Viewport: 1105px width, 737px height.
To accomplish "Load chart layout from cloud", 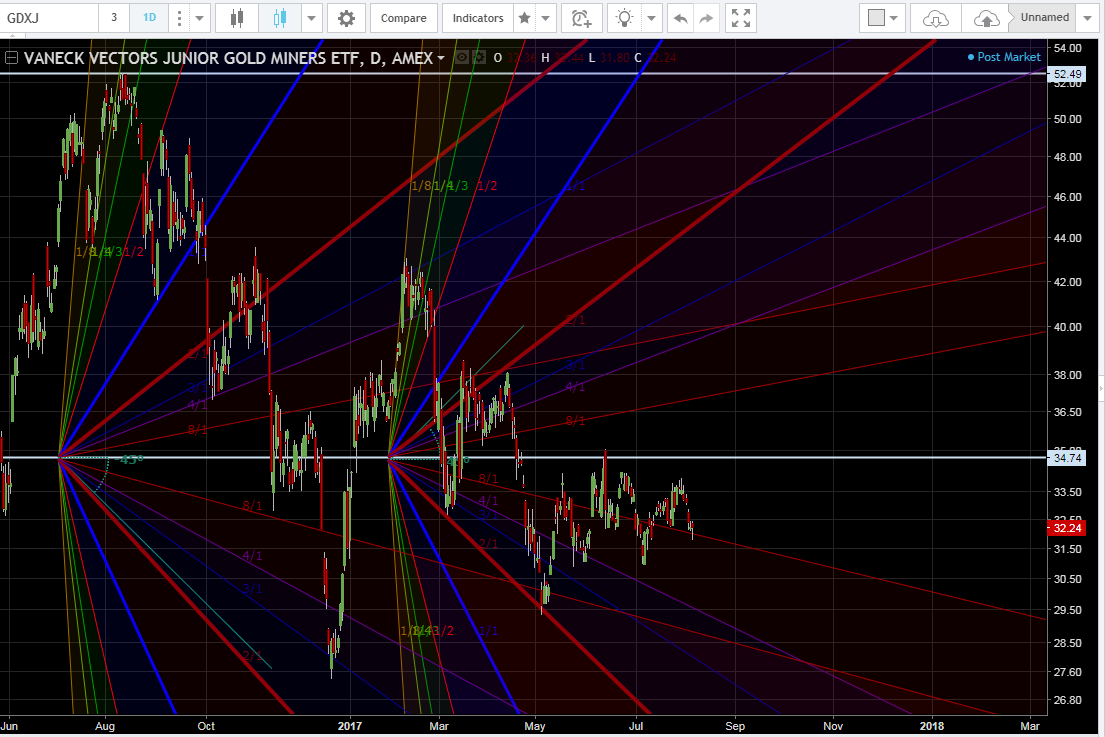I will click(935, 18).
